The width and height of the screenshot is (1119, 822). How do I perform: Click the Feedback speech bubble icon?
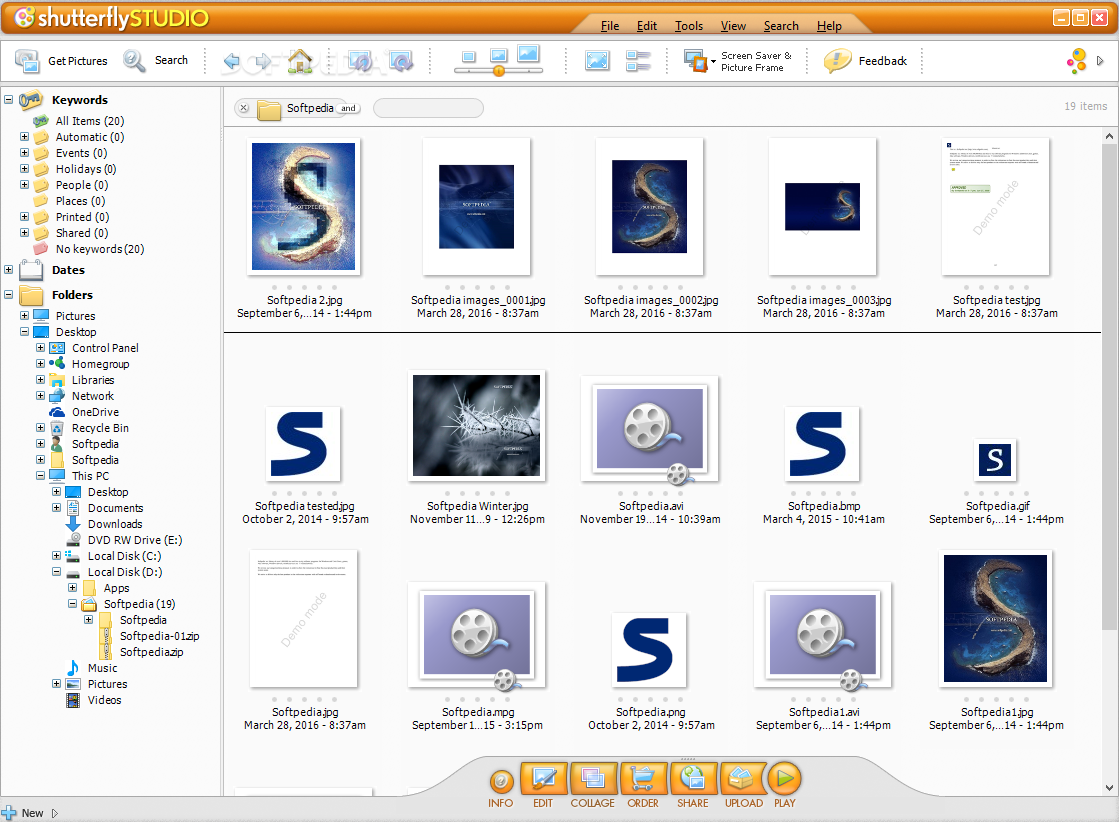pos(838,61)
